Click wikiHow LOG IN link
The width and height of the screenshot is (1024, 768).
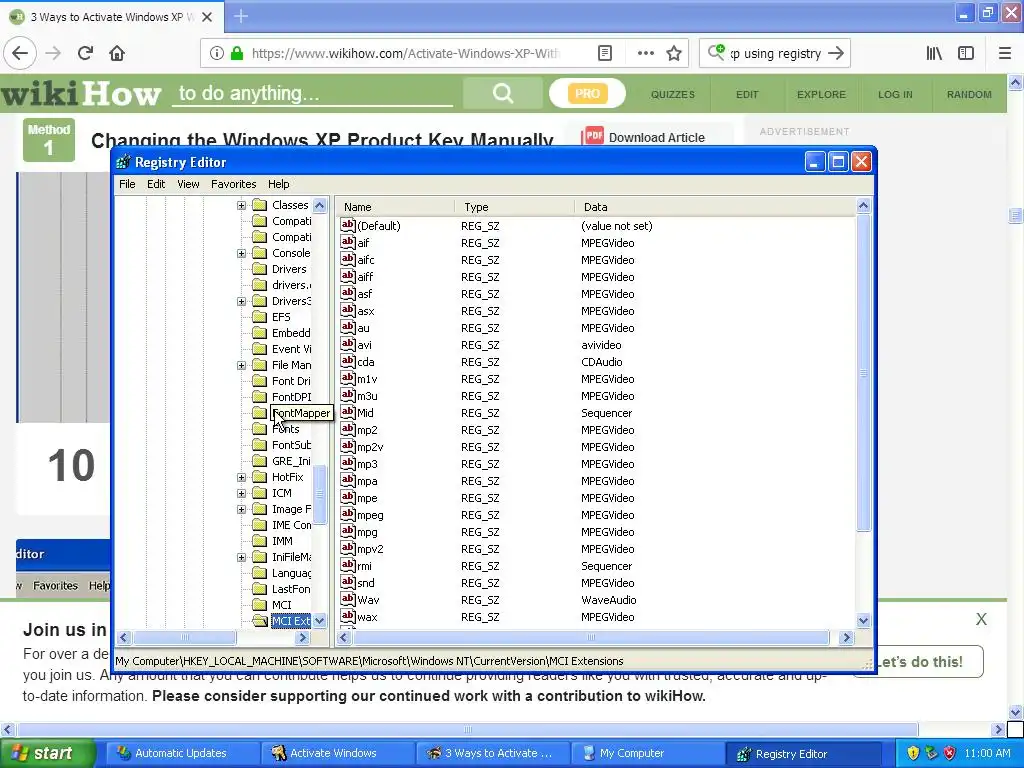[895, 94]
